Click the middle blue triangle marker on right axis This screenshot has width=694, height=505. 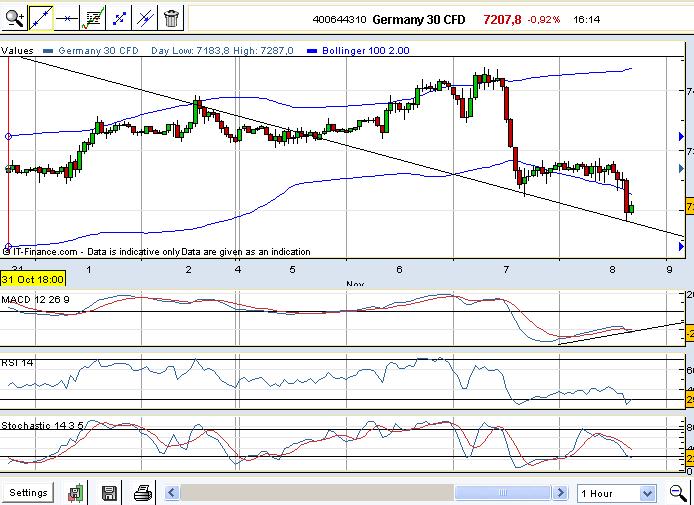(681, 168)
